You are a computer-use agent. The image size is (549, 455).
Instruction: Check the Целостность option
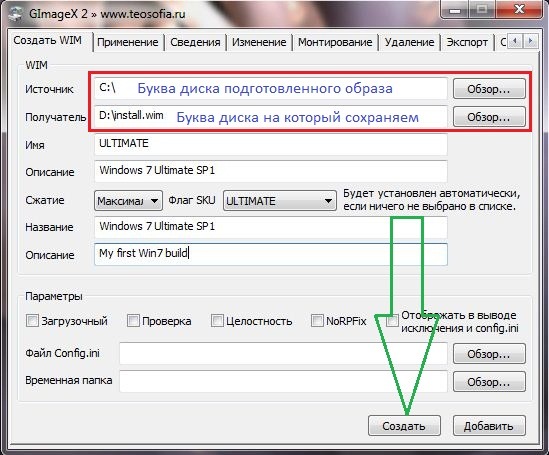(217, 320)
